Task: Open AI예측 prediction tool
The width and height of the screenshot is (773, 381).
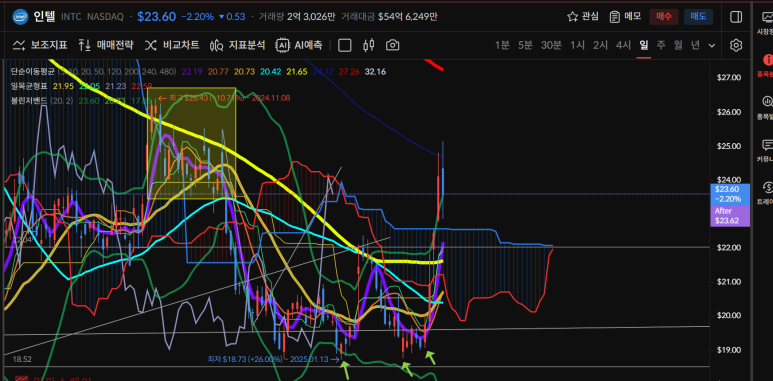Action: pos(299,45)
